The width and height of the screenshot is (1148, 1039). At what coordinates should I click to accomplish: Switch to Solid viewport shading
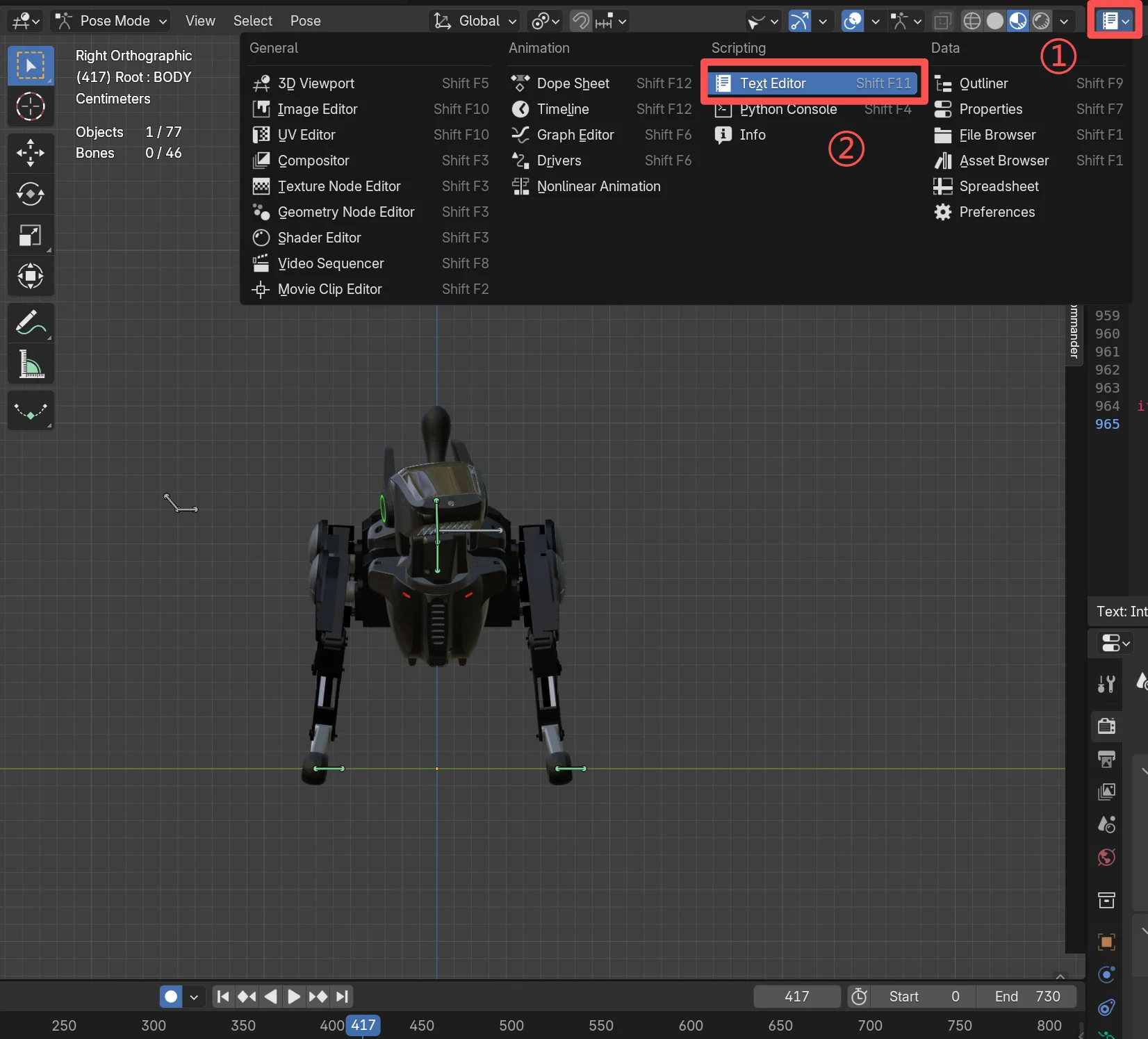coord(995,21)
